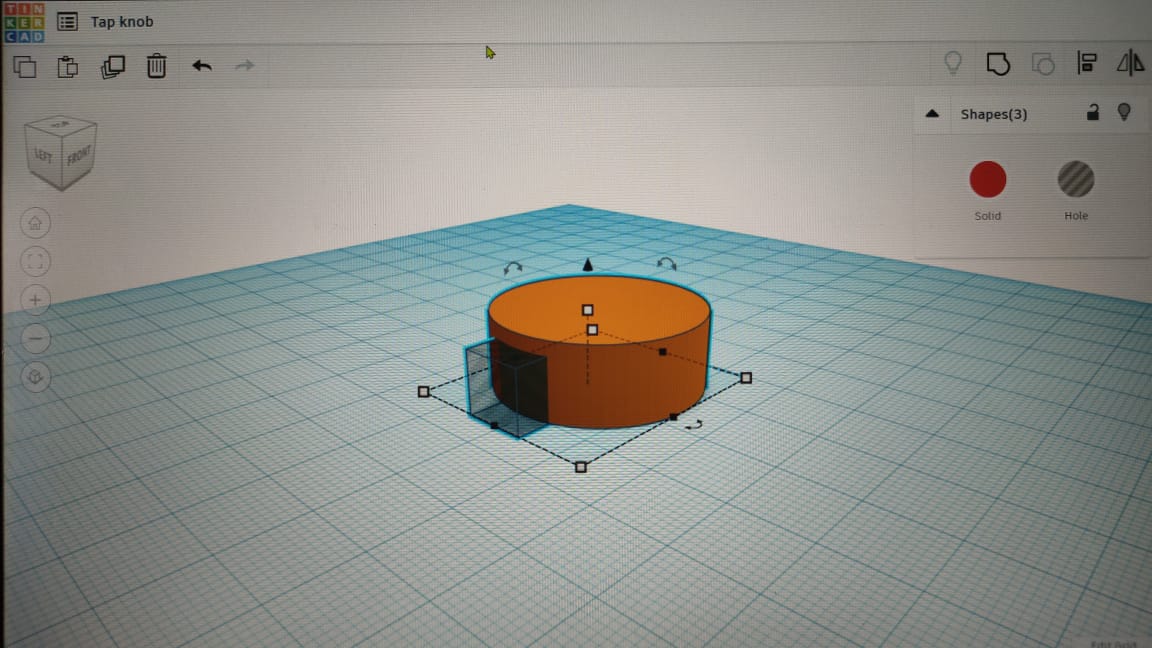Screen dimensions: 1152x648
Task: Open the Mirror tool
Action: pyautogui.click(x=1131, y=63)
